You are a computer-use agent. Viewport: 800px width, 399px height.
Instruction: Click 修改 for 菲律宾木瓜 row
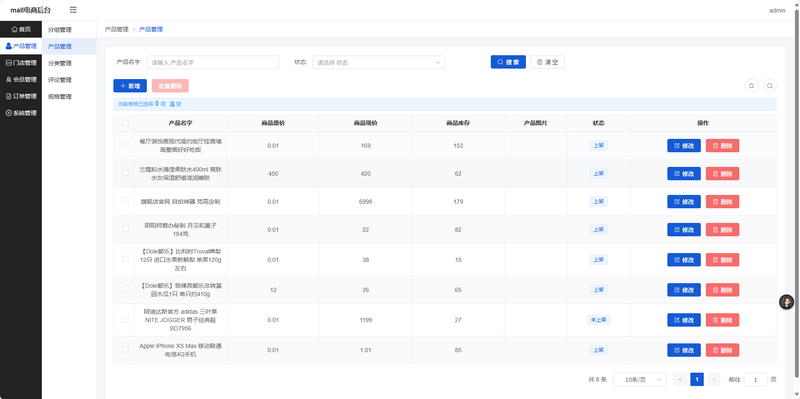[684, 290]
